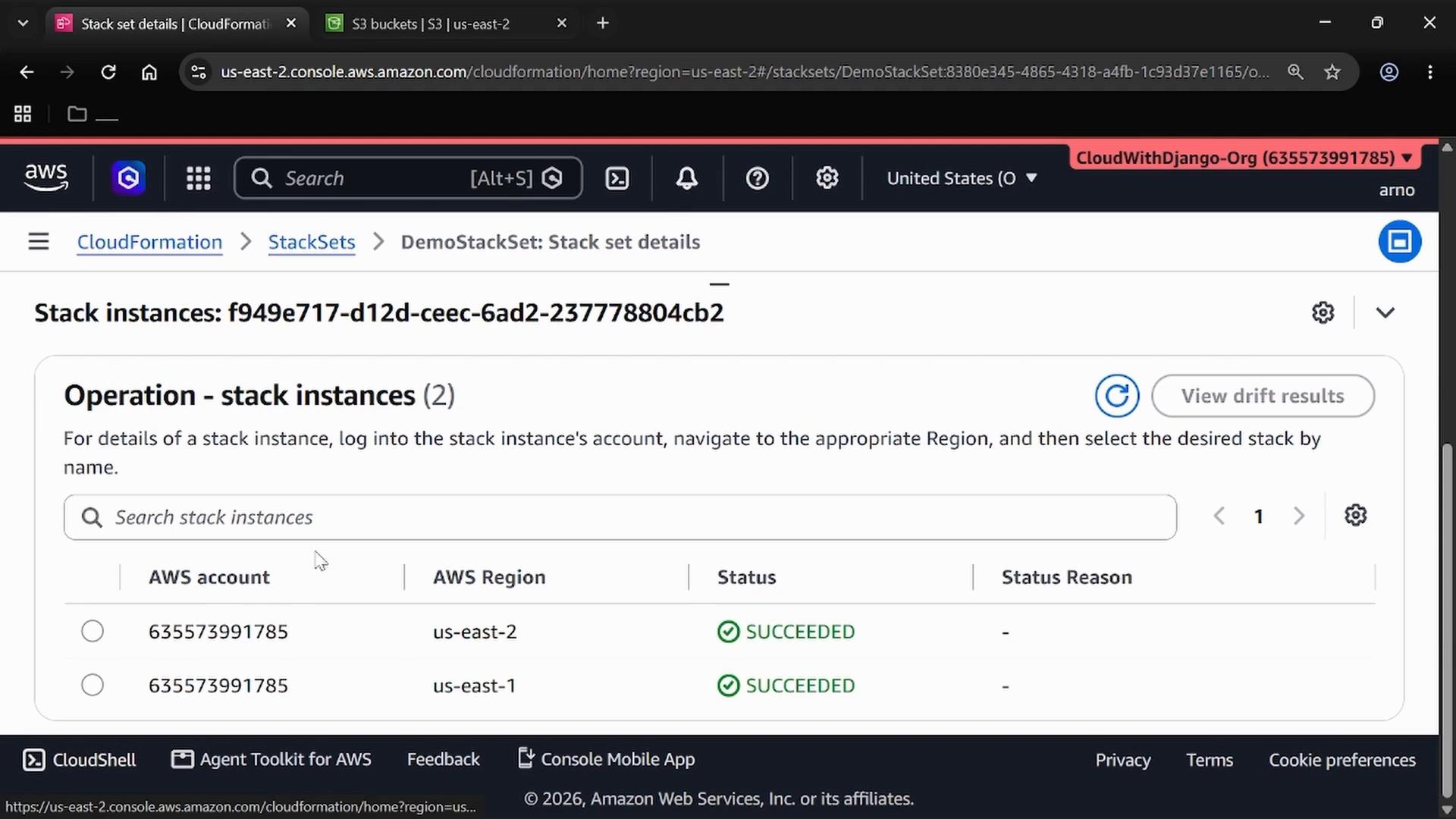Viewport: 1456px width, 819px height.
Task: Go to previous page of stack instances
Action: pyautogui.click(x=1219, y=516)
